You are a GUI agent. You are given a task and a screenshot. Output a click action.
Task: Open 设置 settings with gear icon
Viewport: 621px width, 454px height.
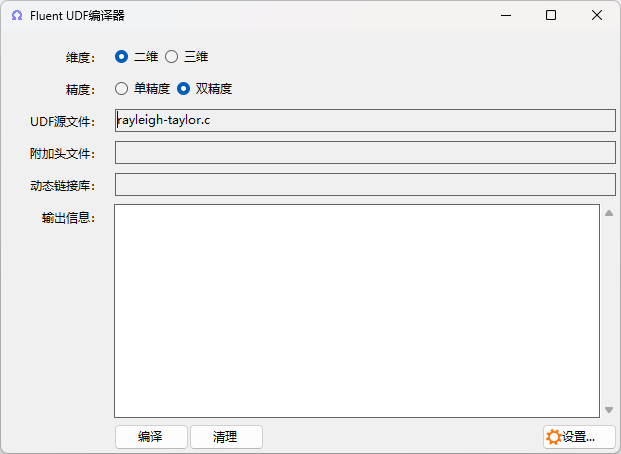[x=579, y=437]
